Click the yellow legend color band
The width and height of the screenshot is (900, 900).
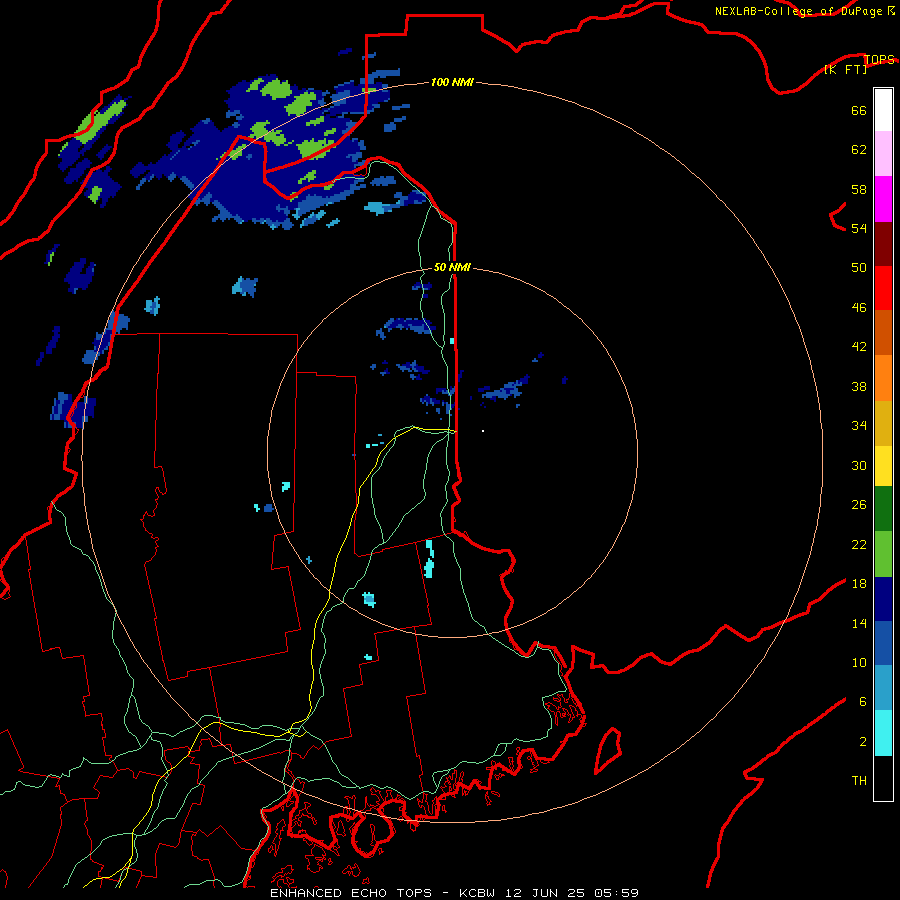pos(883,466)
